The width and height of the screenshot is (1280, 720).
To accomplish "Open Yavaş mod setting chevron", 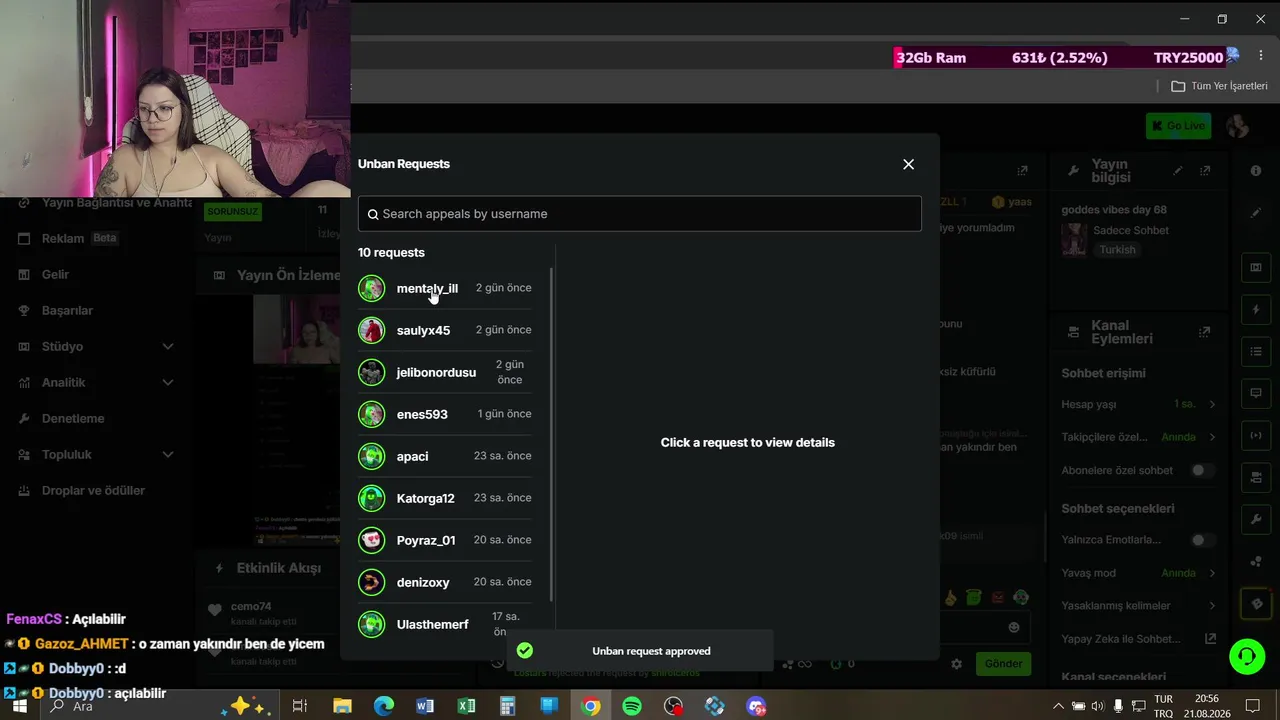I will [1212, 573].
